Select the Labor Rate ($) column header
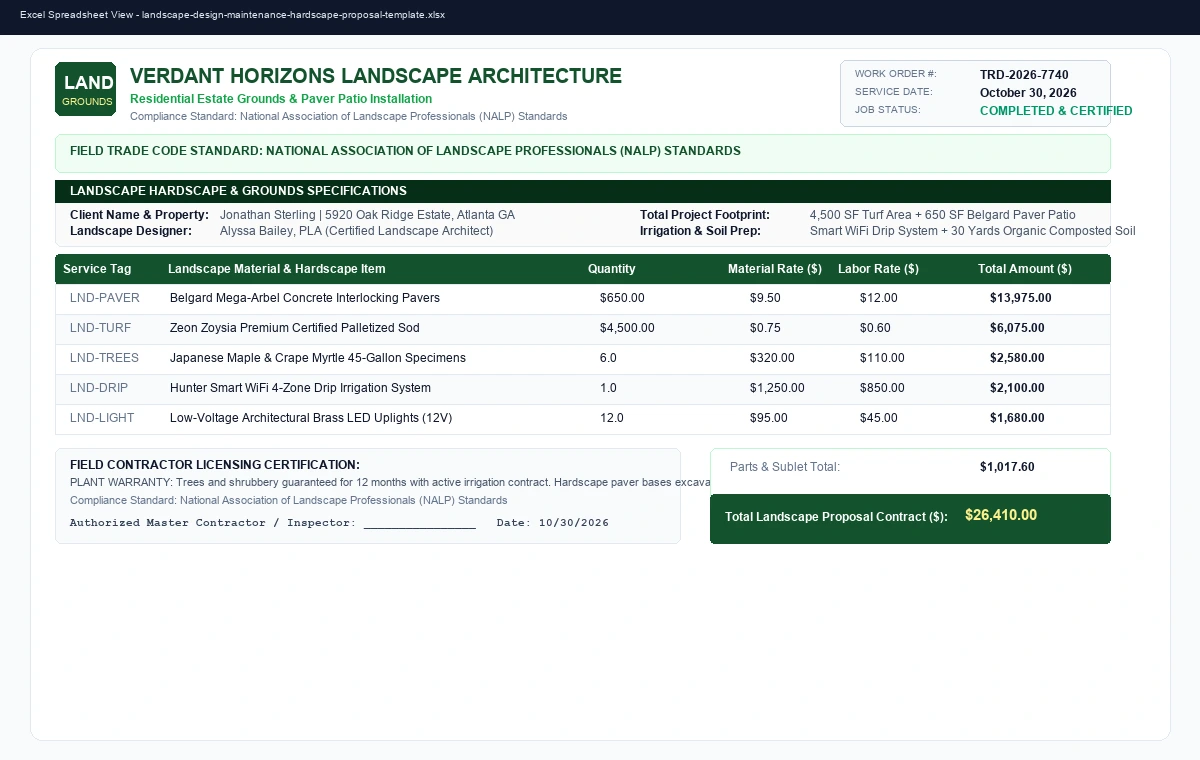1200x760 pixels. click(878, 269)
